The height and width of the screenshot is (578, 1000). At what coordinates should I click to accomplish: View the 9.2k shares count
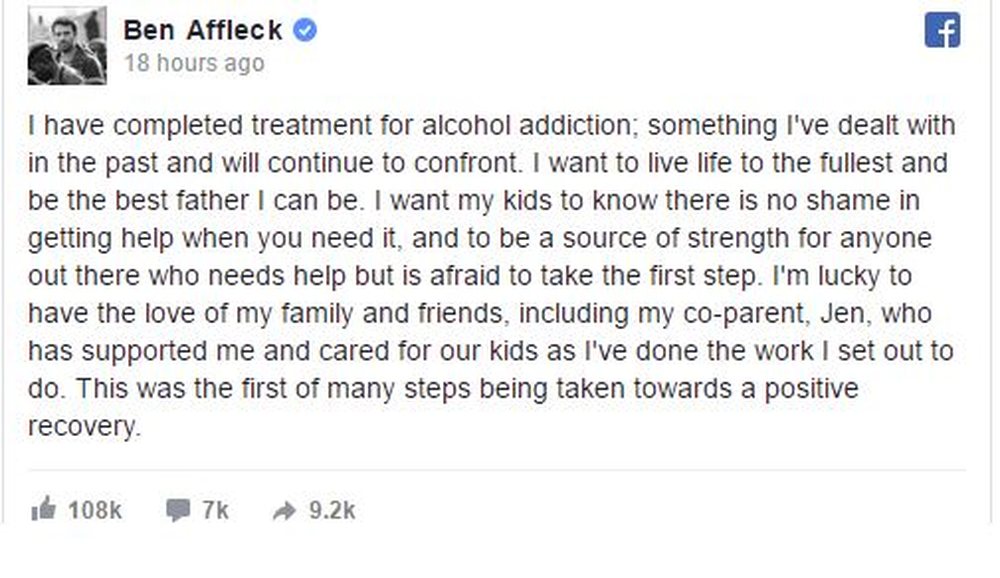[x=332, y=510]
